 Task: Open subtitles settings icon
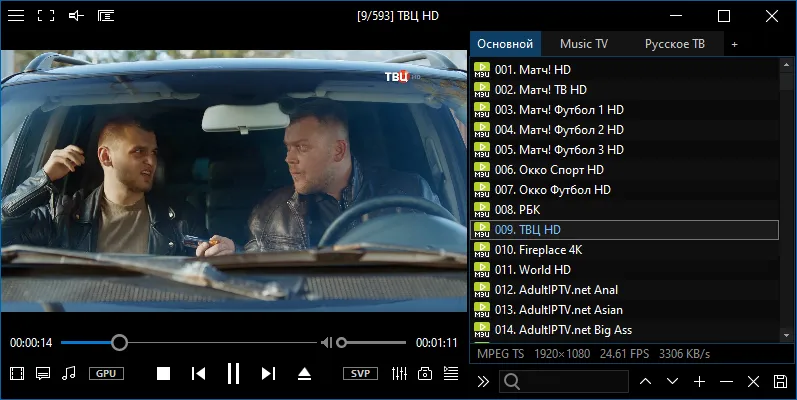43,374
